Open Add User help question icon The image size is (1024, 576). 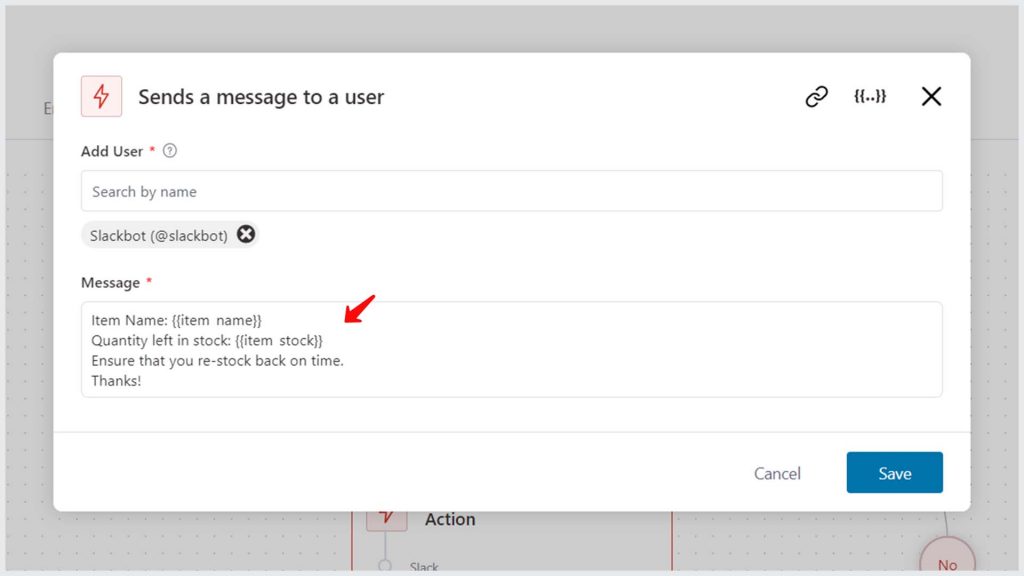click(170, 151)
